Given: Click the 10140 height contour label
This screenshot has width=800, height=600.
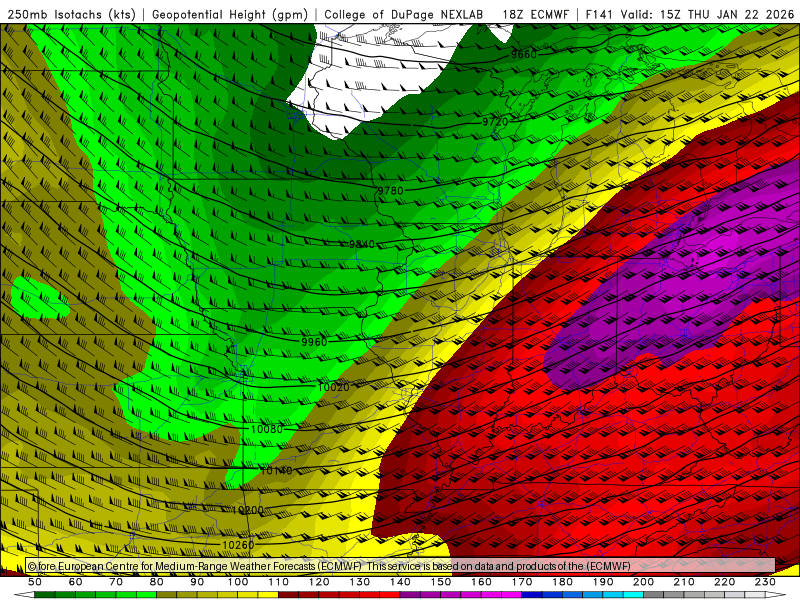Looking at the screenshot, I should click(x=276, y=470).
